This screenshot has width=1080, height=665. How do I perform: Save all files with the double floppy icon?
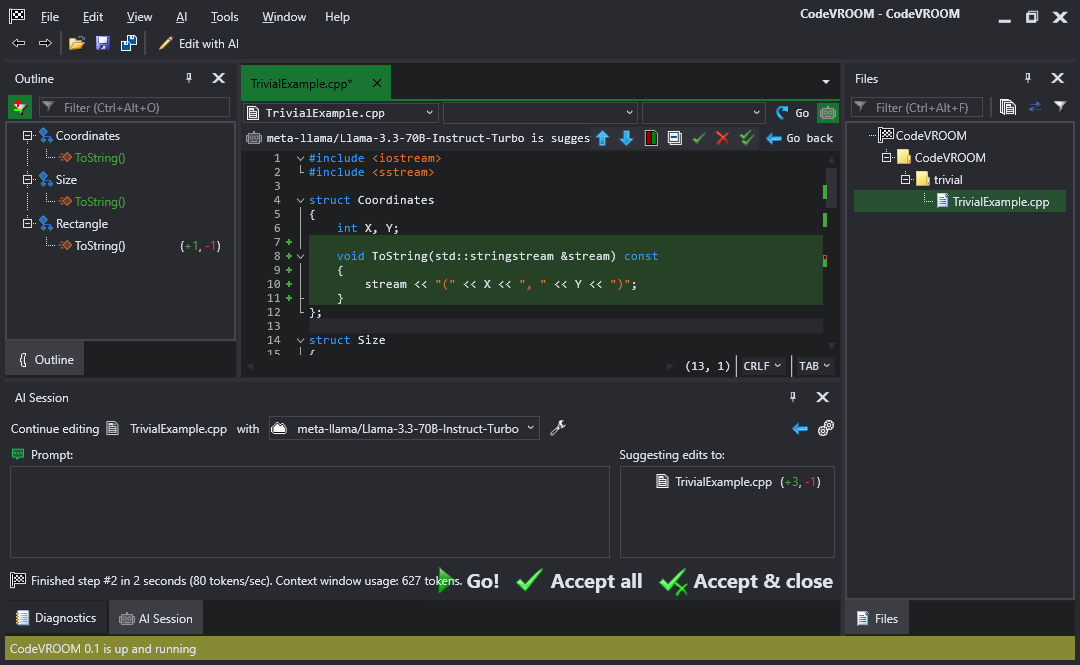(129, 43)
